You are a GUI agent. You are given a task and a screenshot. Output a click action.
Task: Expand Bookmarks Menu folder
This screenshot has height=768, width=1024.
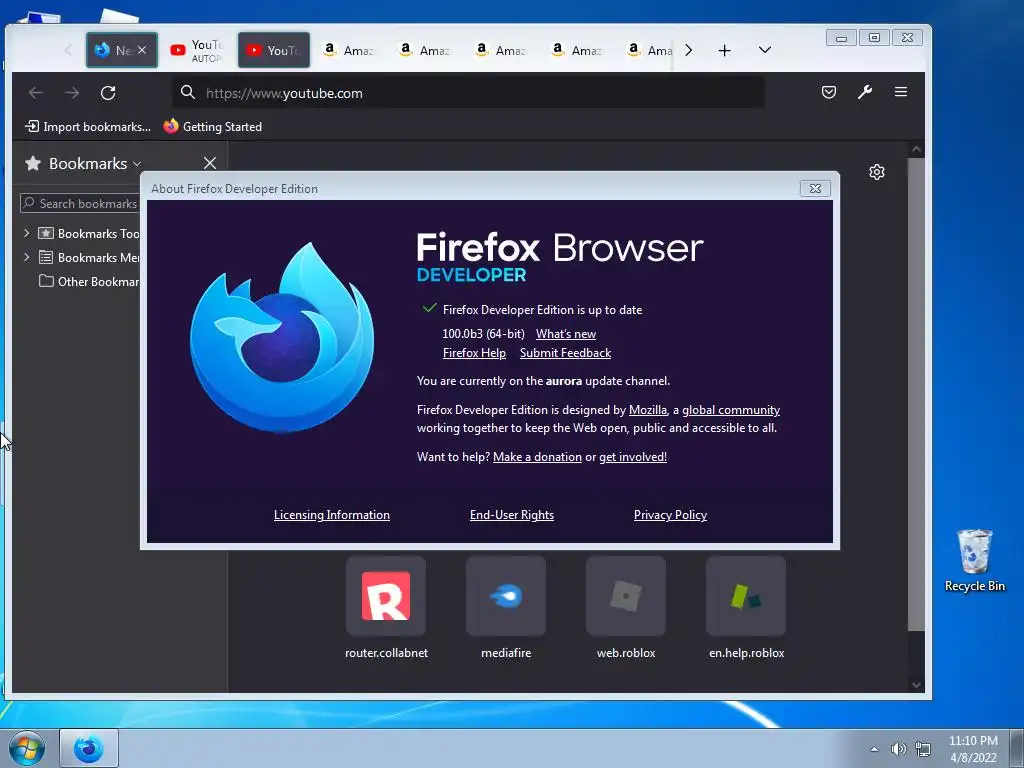point(27,257)
